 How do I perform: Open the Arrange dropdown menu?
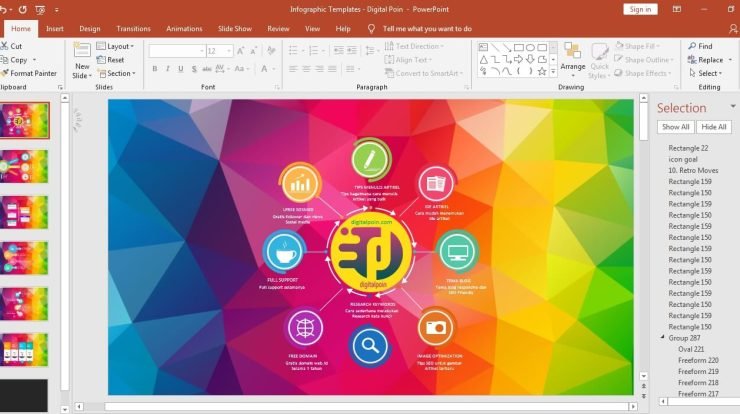pos(572,60)
